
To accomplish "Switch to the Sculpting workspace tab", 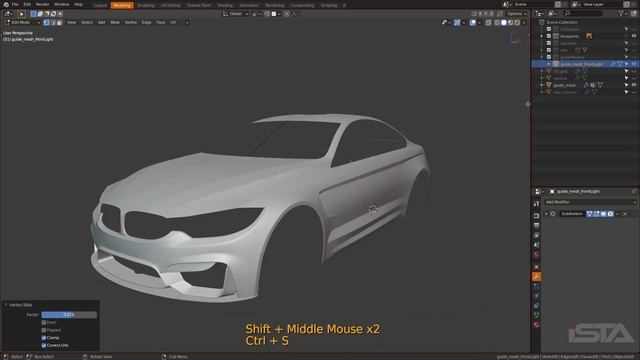I will tap(146, 5).
